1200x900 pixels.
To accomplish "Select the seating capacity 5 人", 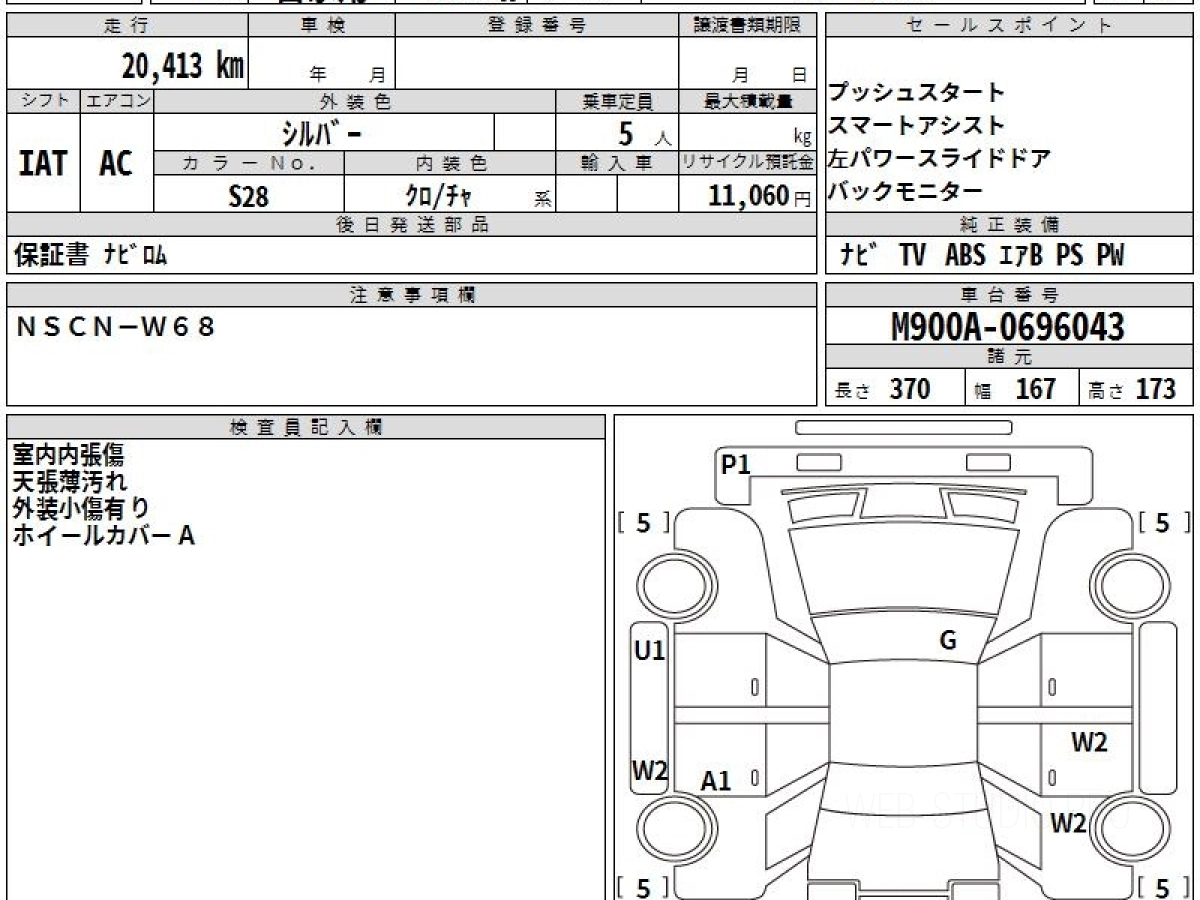I will [x=645, y=134].
